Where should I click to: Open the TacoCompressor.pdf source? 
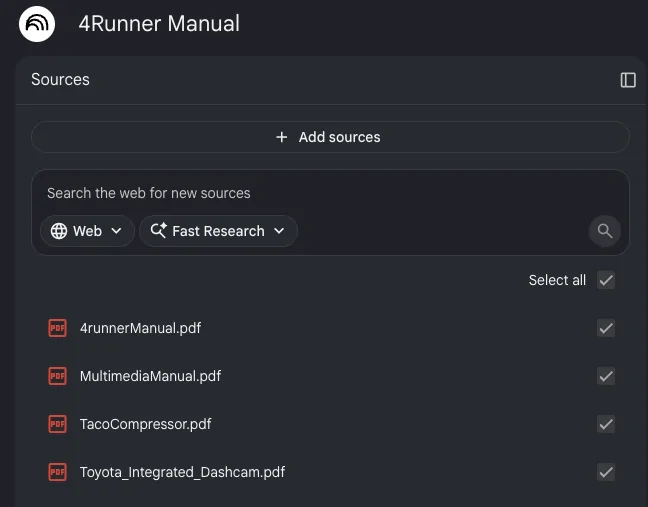pos(145,424)
